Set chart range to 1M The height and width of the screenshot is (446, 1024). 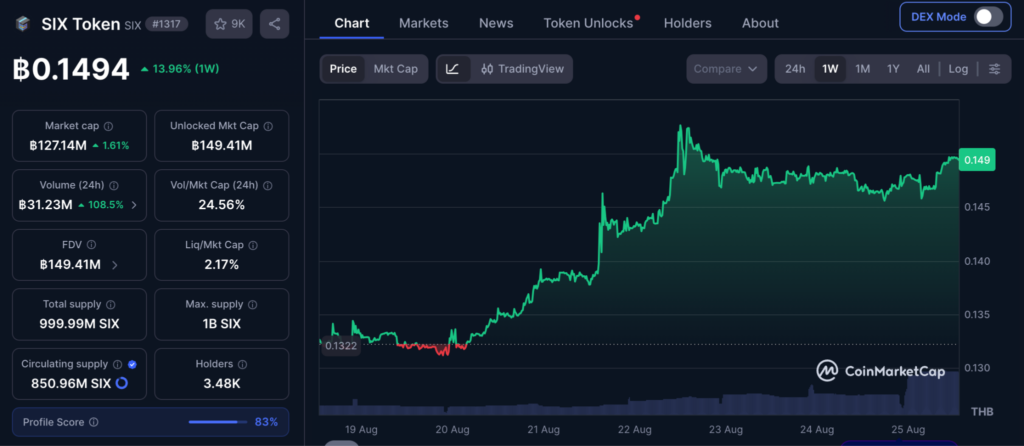(x=863, y=69)
